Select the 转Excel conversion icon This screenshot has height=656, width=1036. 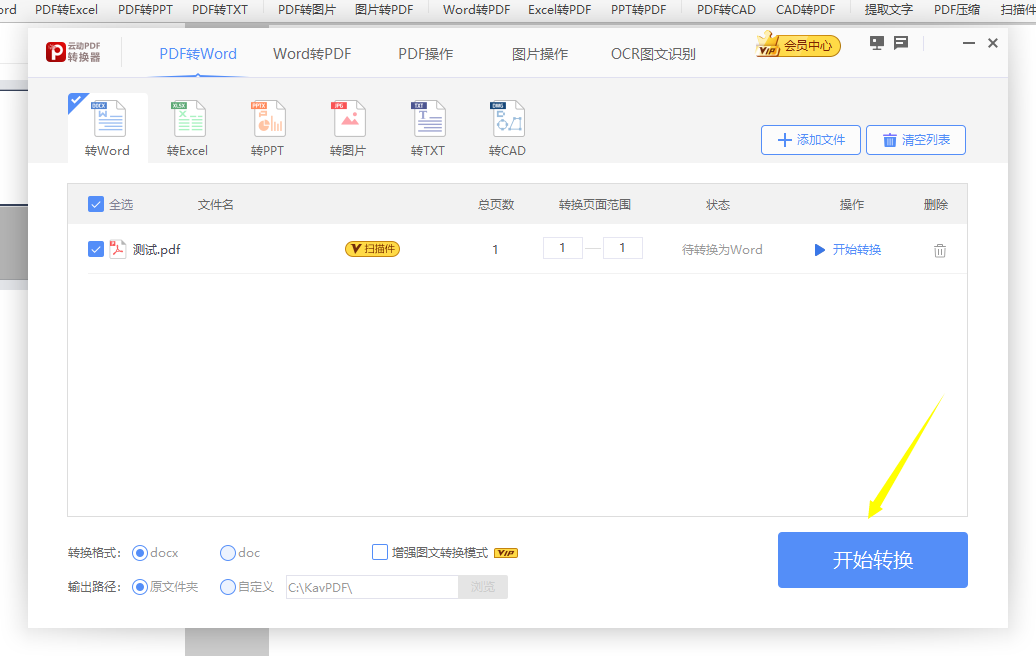pos(187,125)
